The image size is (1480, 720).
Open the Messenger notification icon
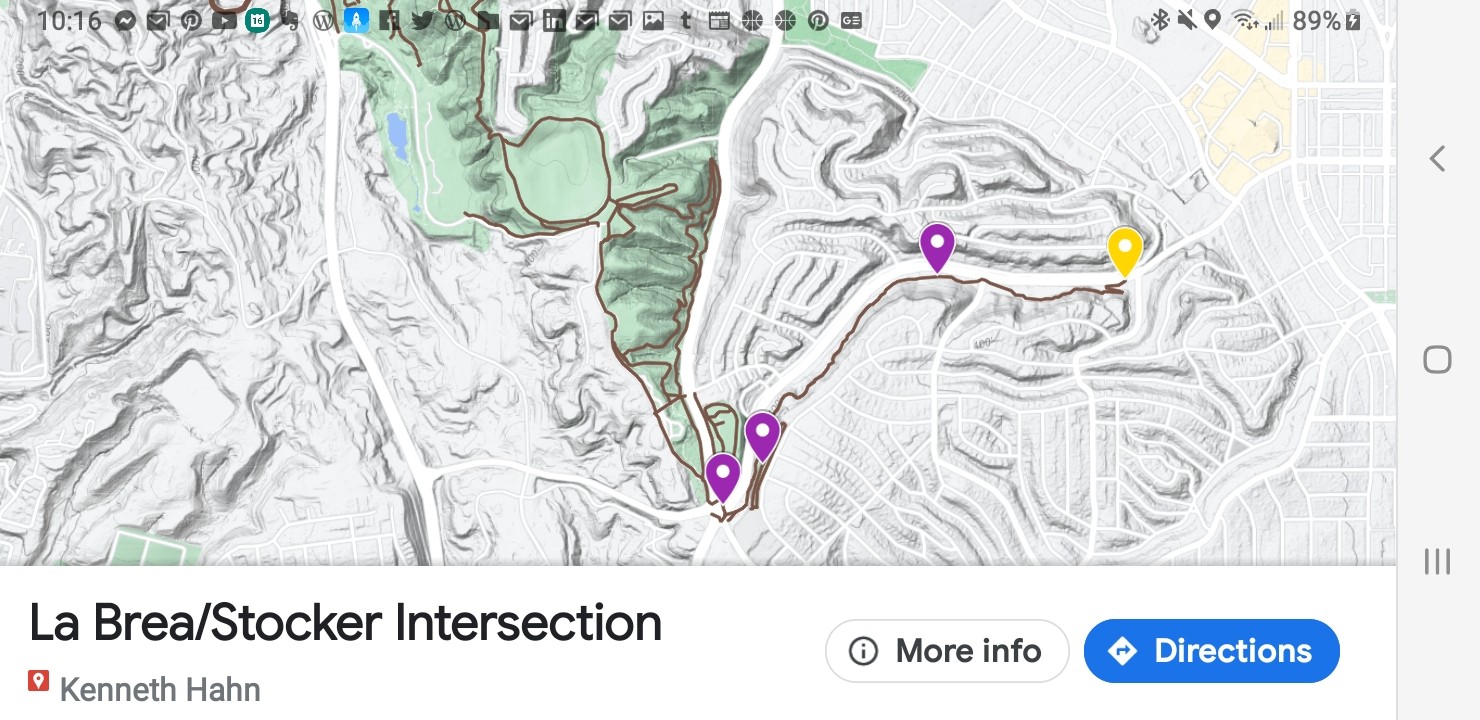click(126, 20)
